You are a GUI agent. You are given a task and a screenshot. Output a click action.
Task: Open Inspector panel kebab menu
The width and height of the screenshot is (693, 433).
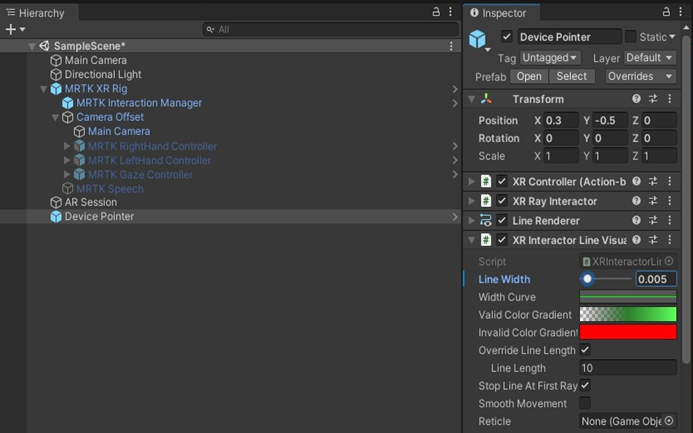coord(681,12)
